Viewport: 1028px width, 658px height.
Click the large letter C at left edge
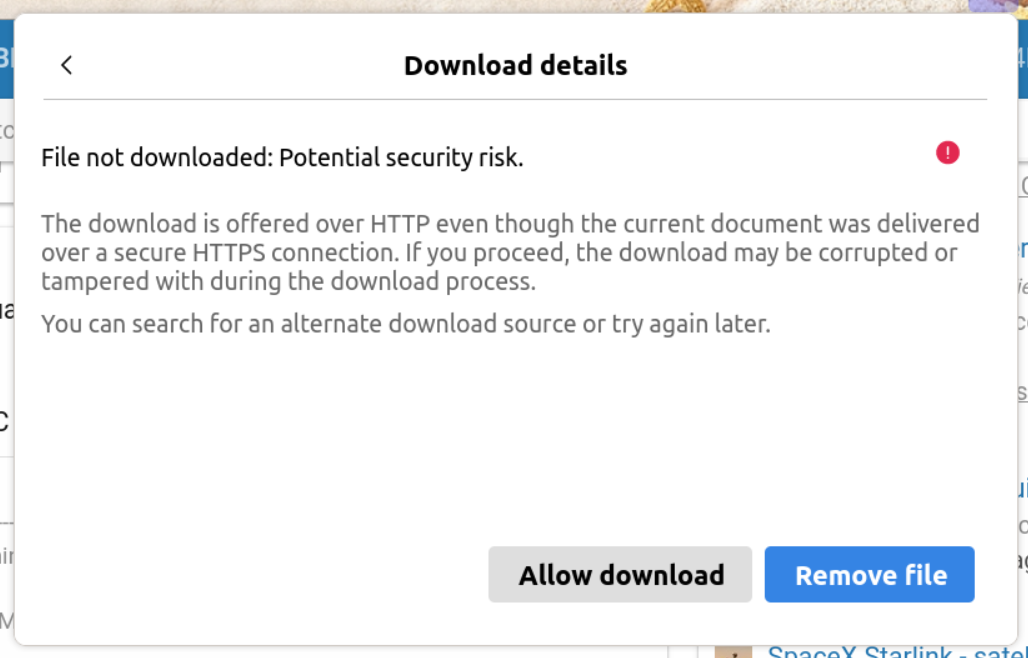pyautogui.click(x=4, y=422)
